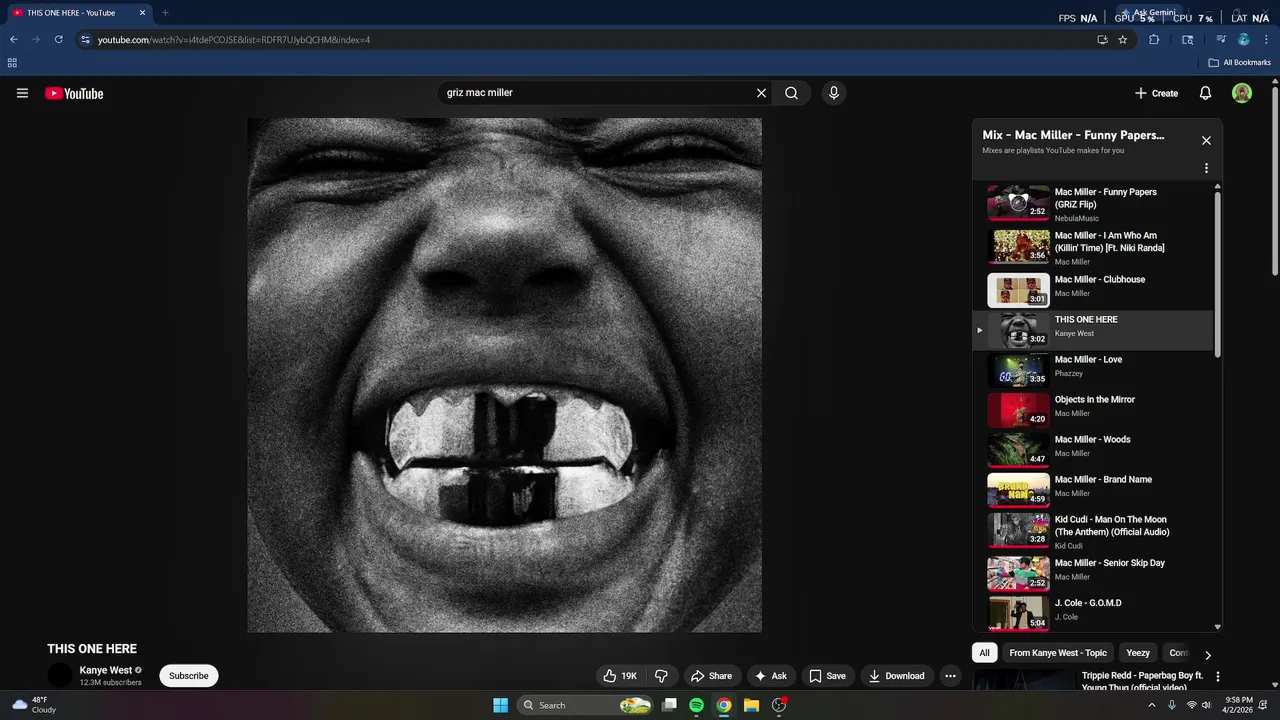Screen dimensions: 1280x720
Task: Open more actions ellipsis under video
Action: pyautogui.click(x=950, y=676)
